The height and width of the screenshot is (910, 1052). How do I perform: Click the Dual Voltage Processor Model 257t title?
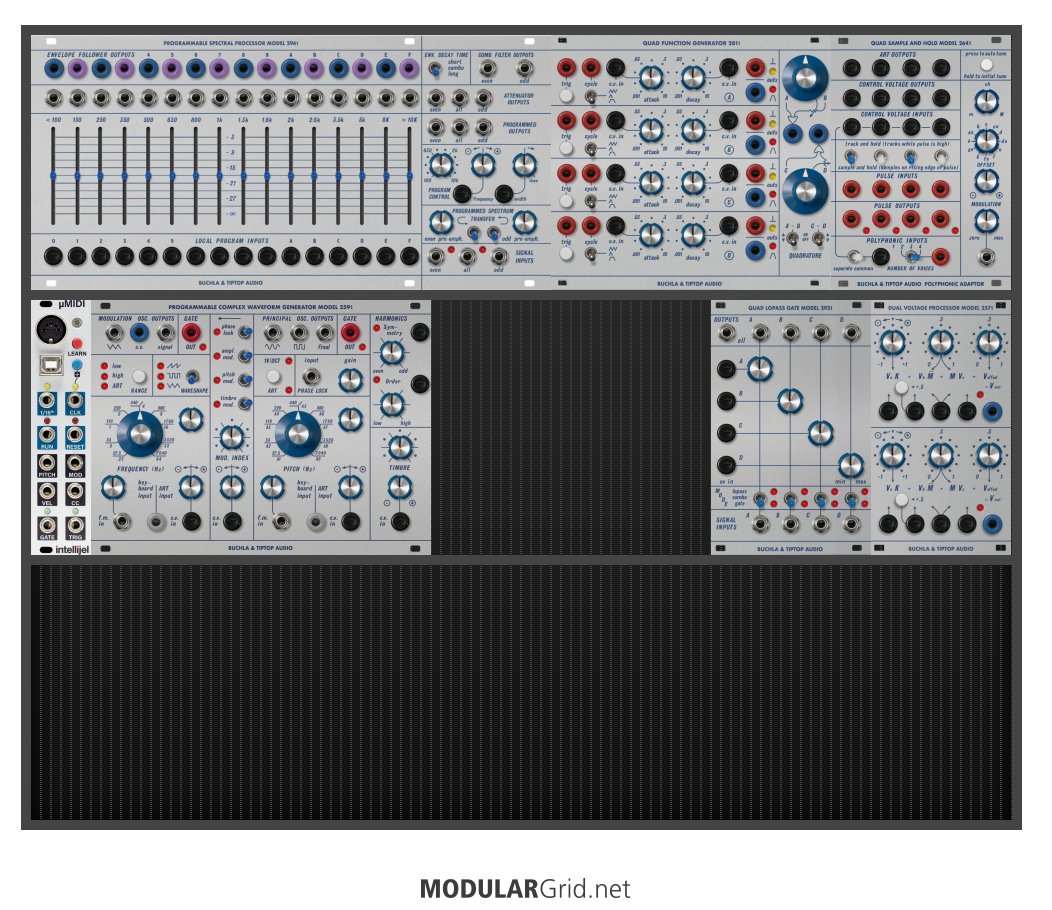click(x=940, y=308)
